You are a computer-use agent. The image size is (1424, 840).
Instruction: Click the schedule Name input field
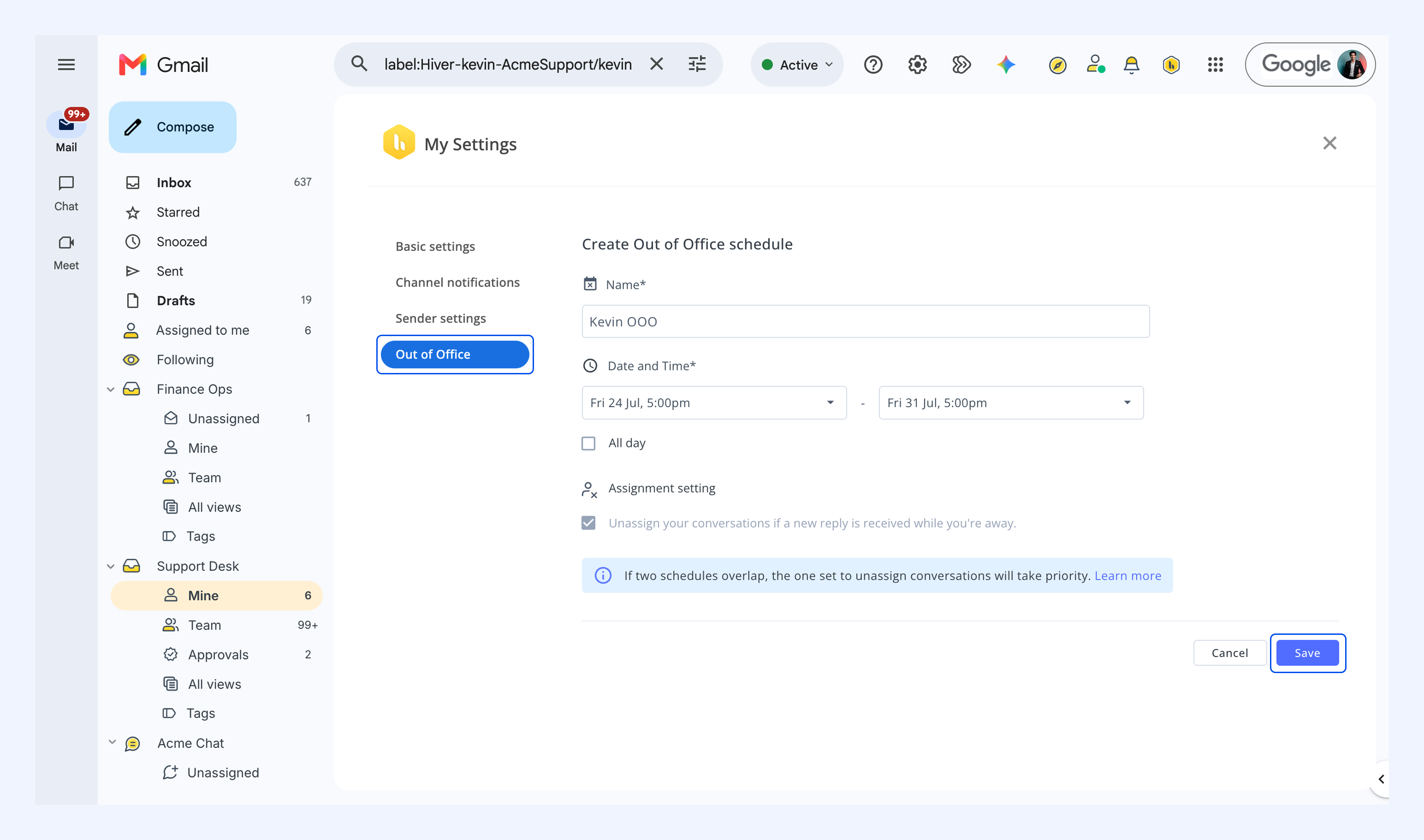pyautogui.click(x=865, y=321)
